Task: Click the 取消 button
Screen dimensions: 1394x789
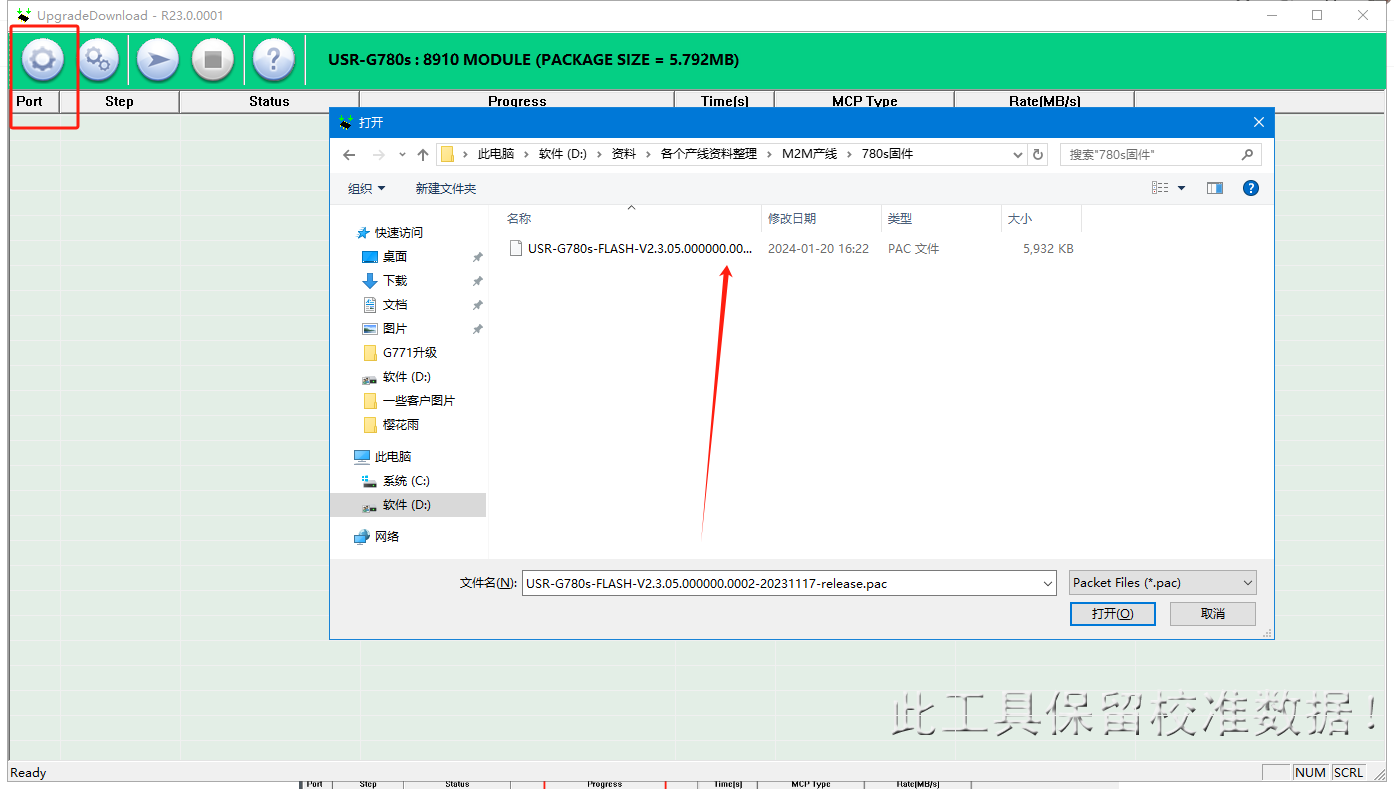Action: coord(1212,614)
